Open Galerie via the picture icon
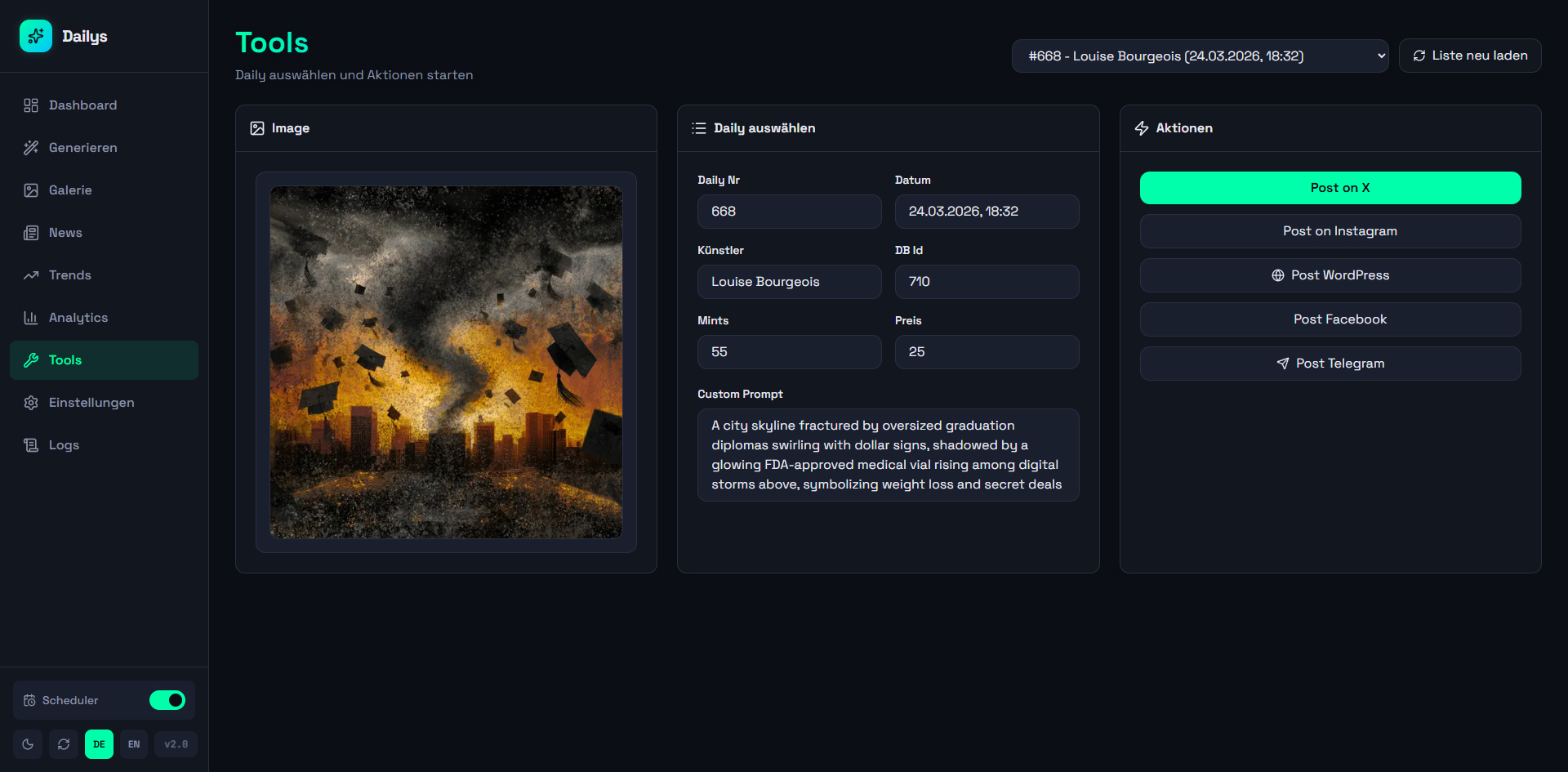Screen dimensions: 1568x772 [x=31, y=190]
